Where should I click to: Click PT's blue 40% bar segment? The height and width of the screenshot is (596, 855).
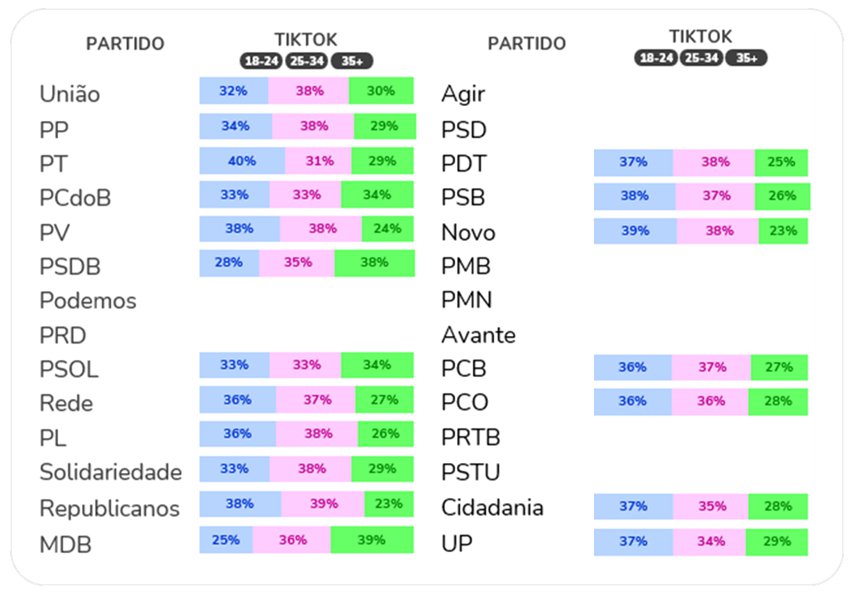point(242,161)
